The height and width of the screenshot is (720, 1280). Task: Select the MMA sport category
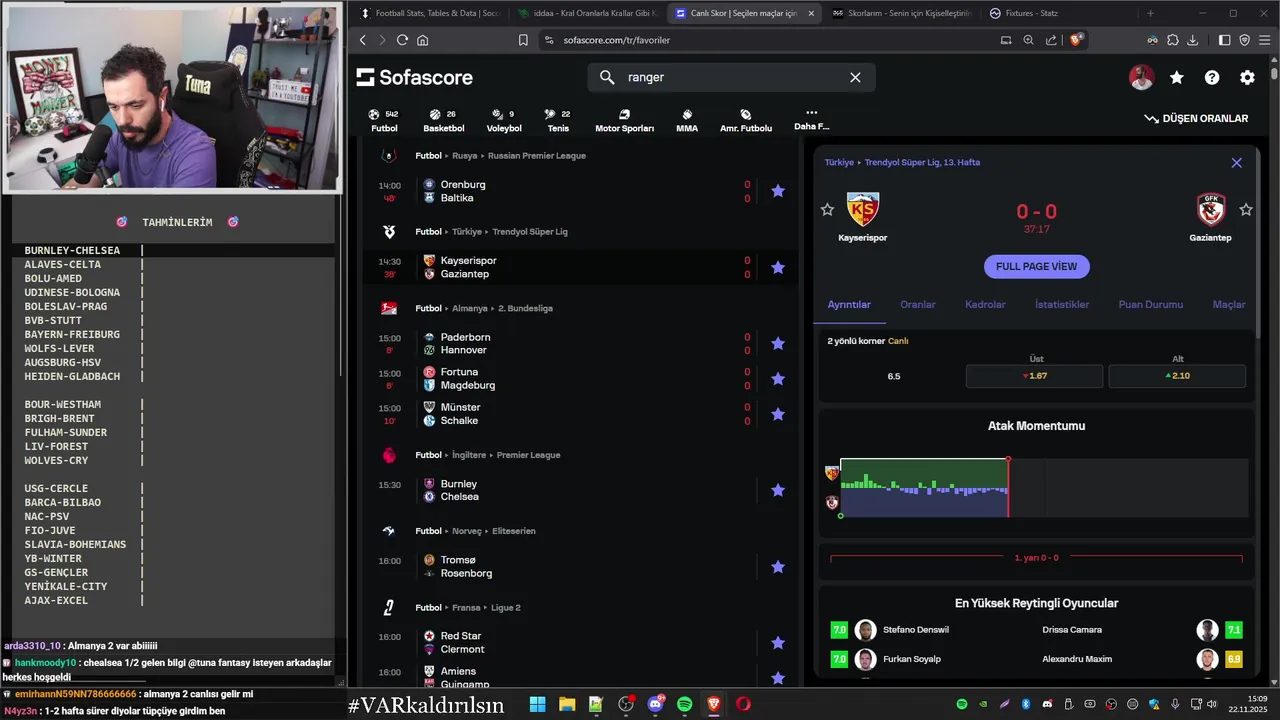click(687, 120)
